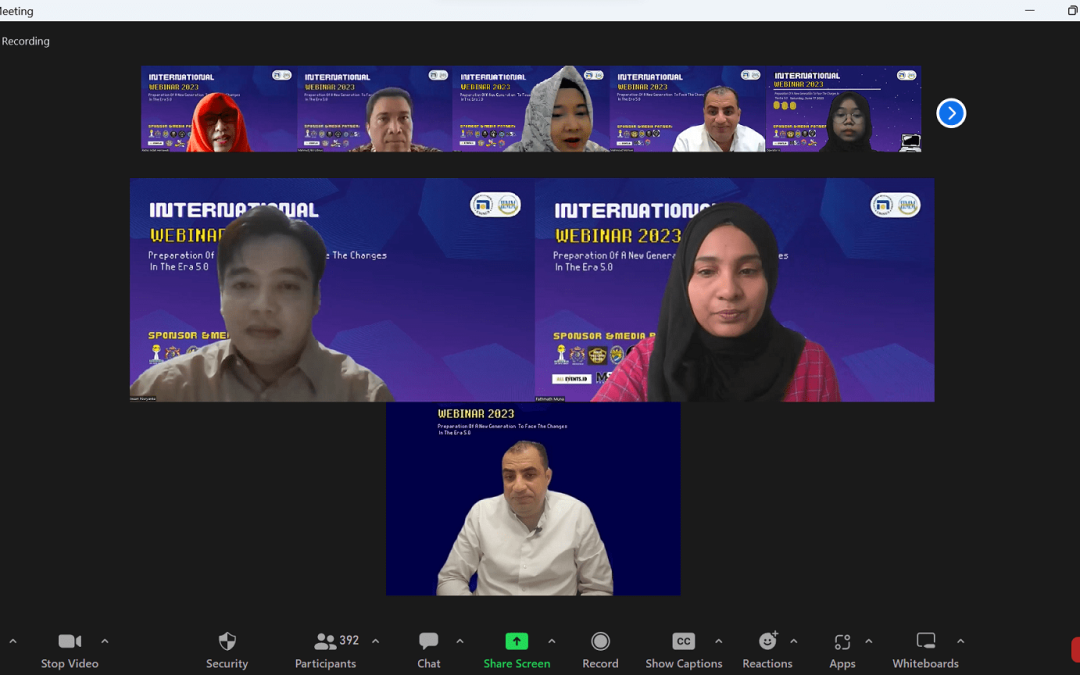Screen dimensions: 1080x675
Task: Select the red hijab participant thumbnail
Action: coord(219,109)
